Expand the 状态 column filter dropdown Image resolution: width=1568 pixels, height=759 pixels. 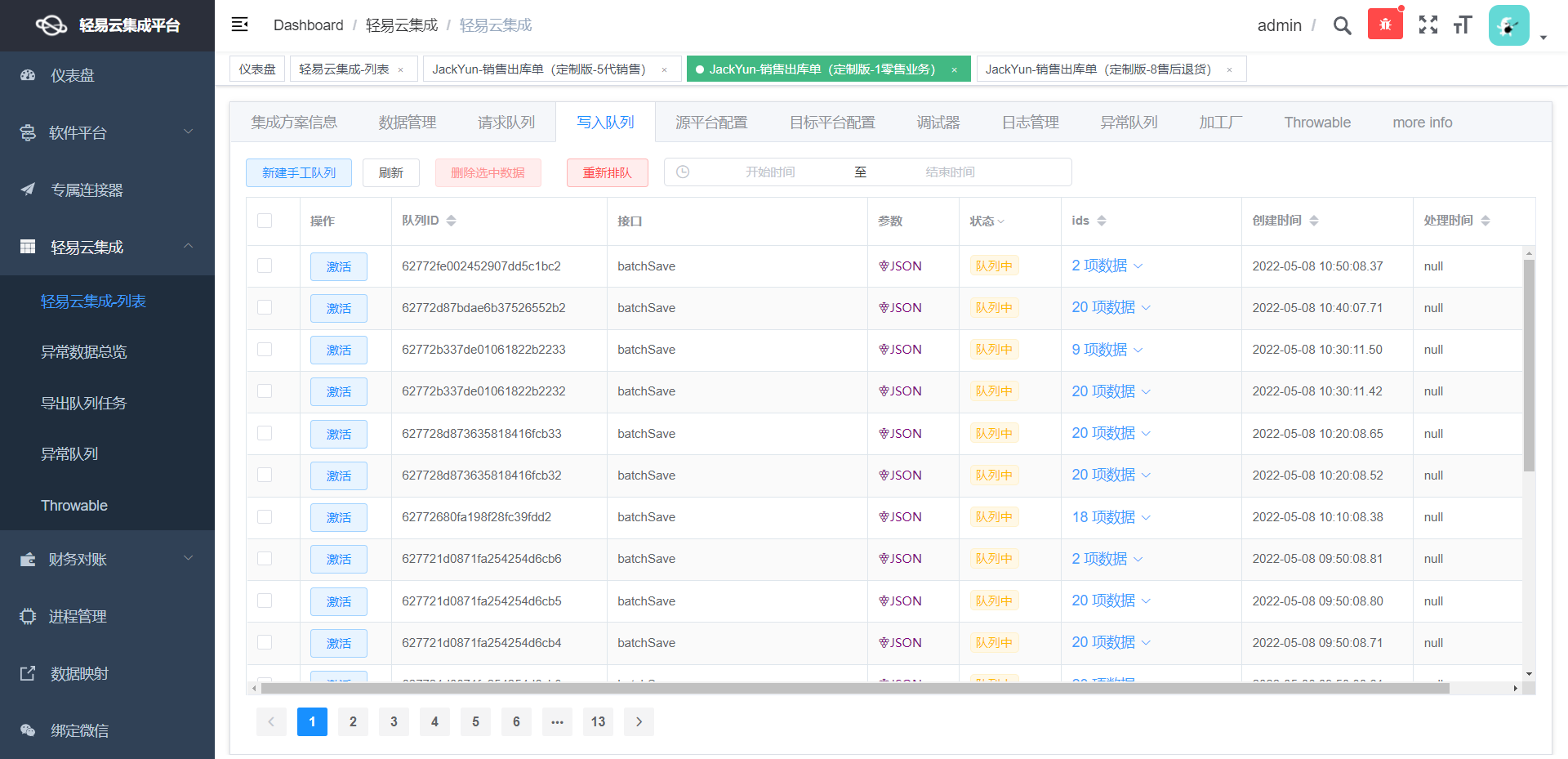(1003, 221)
